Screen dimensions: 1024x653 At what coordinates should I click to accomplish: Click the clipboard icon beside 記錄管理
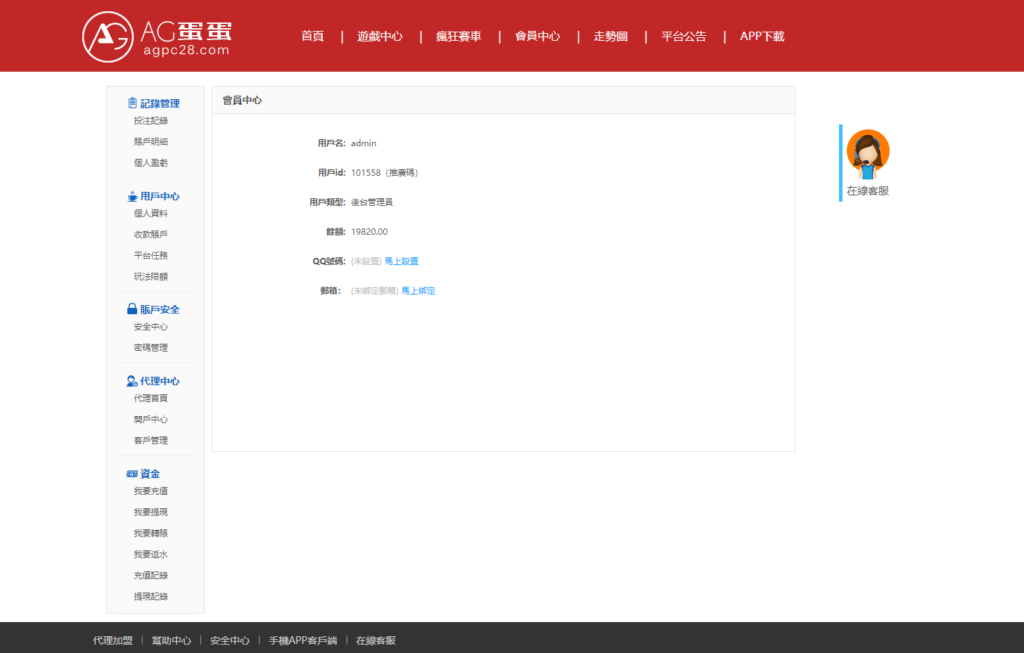(132, 103)
